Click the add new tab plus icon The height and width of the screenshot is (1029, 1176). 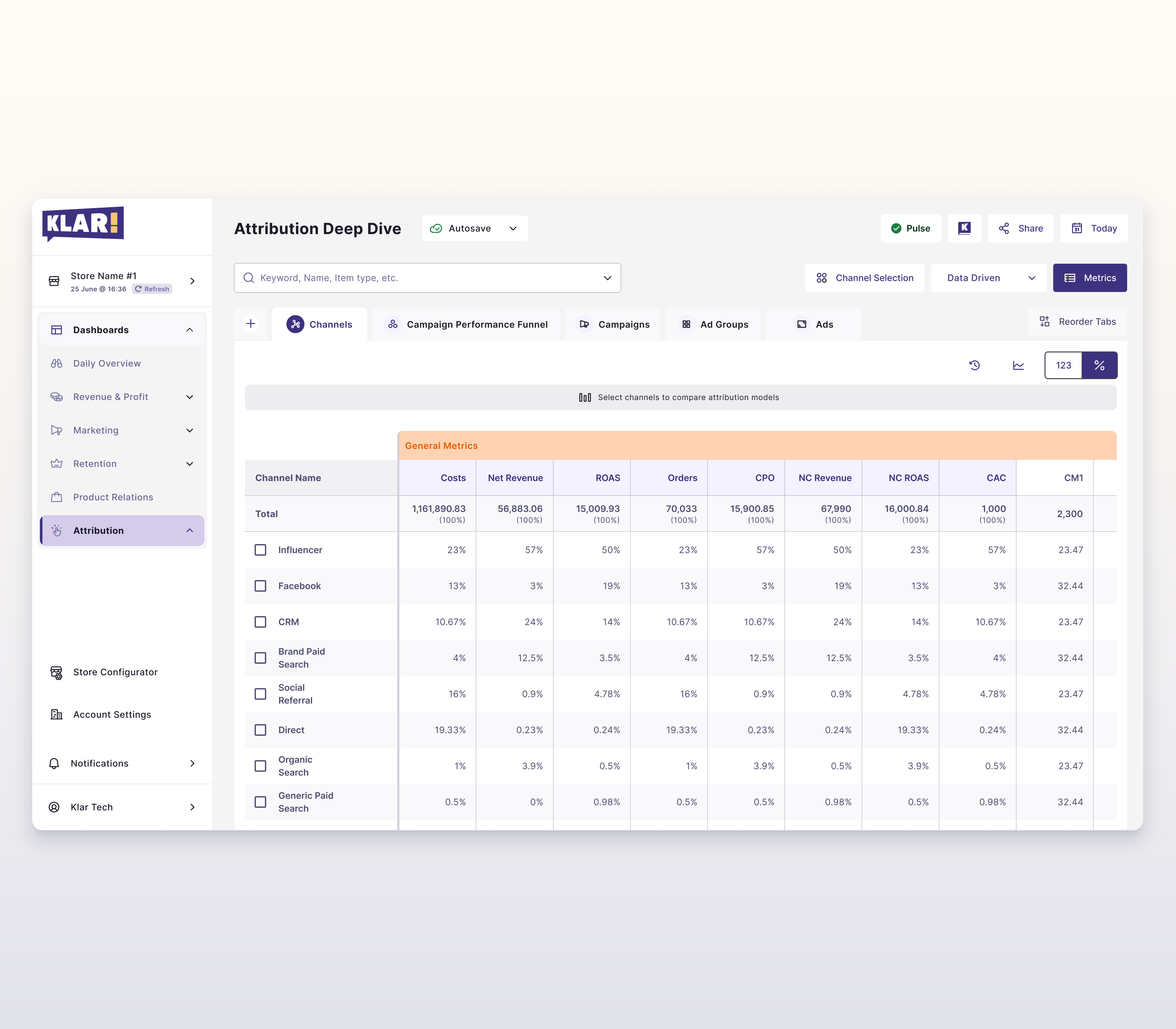point(251,323)
